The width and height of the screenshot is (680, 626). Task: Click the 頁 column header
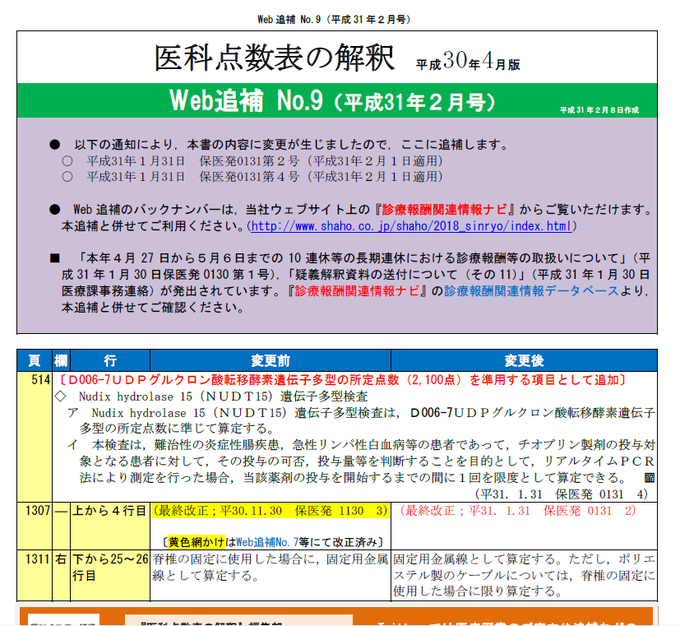[x=34, y=361]
